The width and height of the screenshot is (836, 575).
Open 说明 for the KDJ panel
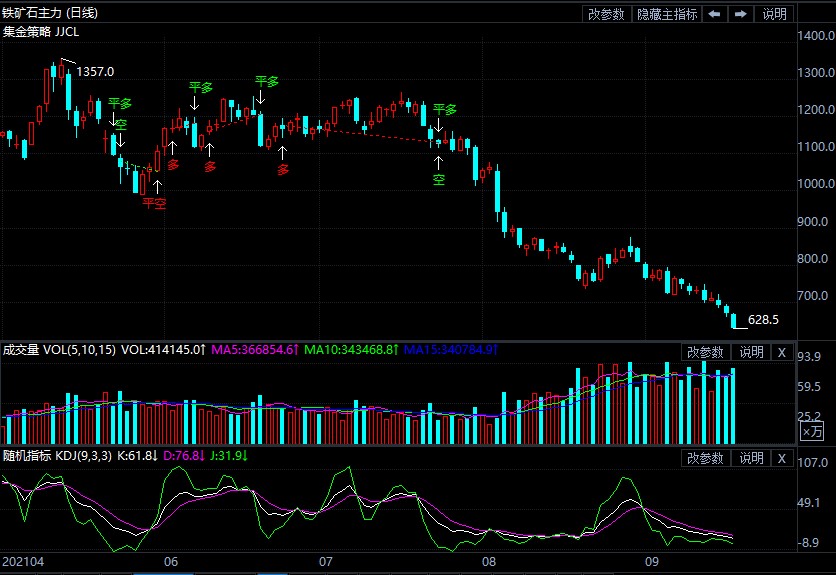[x=751, y=458]
